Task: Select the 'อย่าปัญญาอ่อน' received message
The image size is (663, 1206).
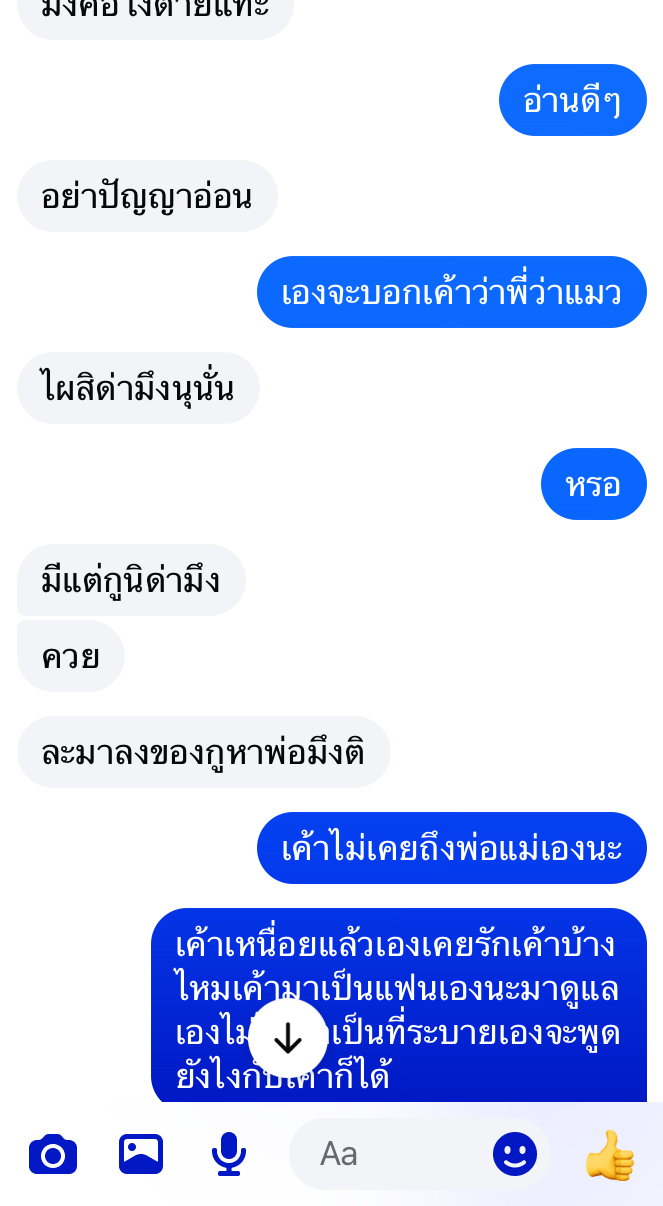Action: pyautogui.click(x=147, y=196)
